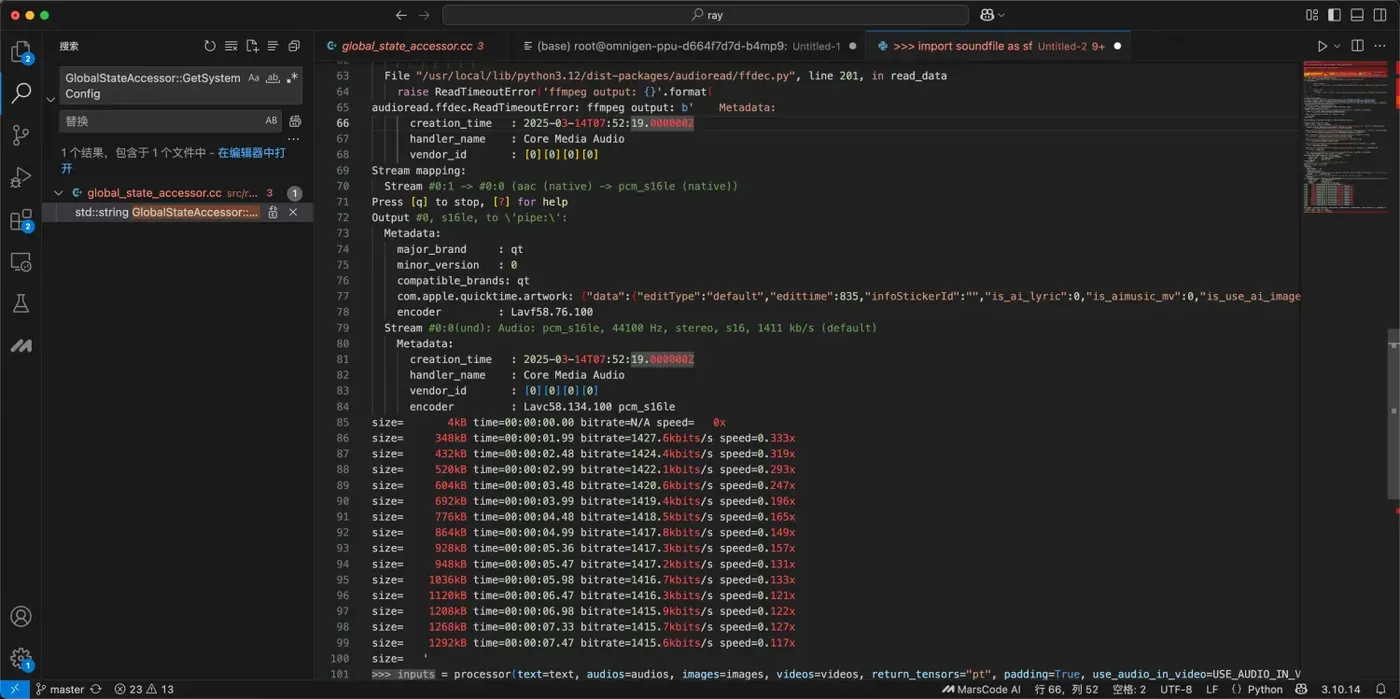1400x699 pixels.
Task: Split editor right
Action: [x=1357, y=46]
